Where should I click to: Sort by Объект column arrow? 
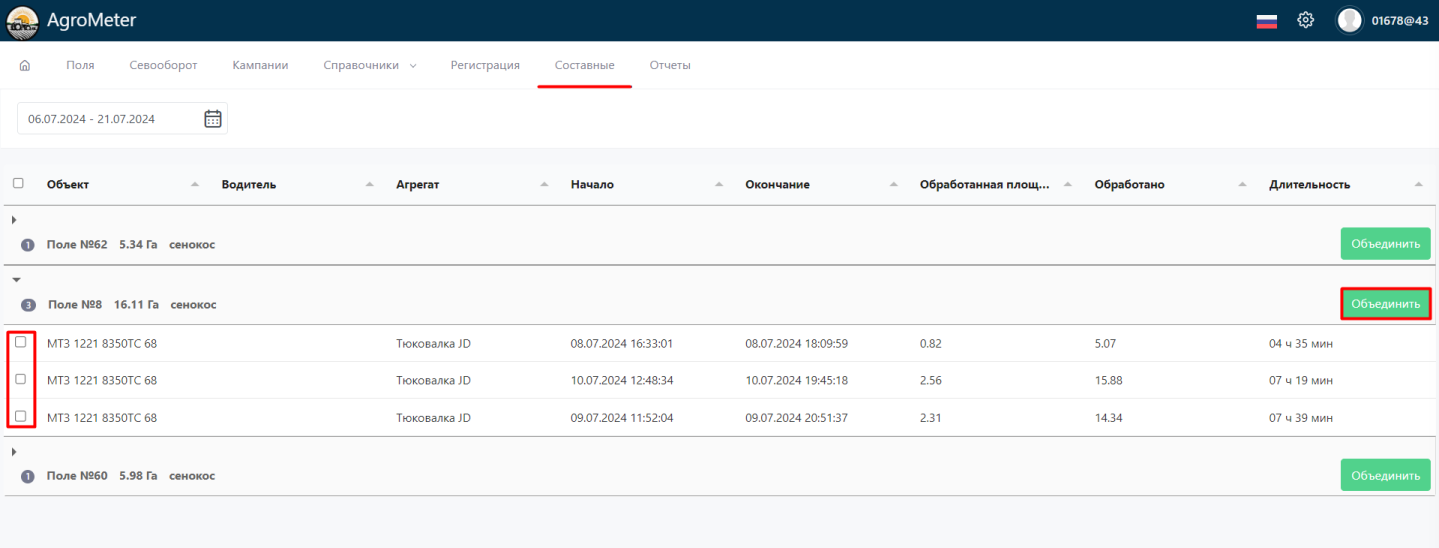click(195, 185)
